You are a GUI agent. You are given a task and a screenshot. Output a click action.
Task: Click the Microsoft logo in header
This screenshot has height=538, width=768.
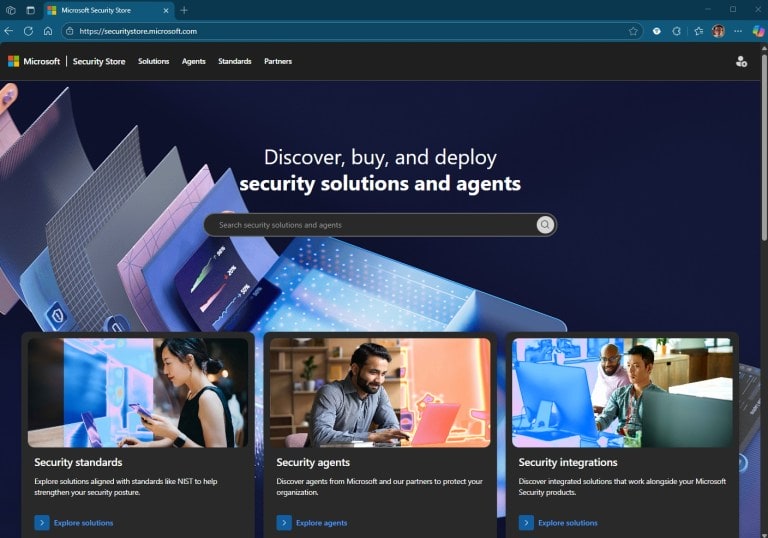pos(34,61)
